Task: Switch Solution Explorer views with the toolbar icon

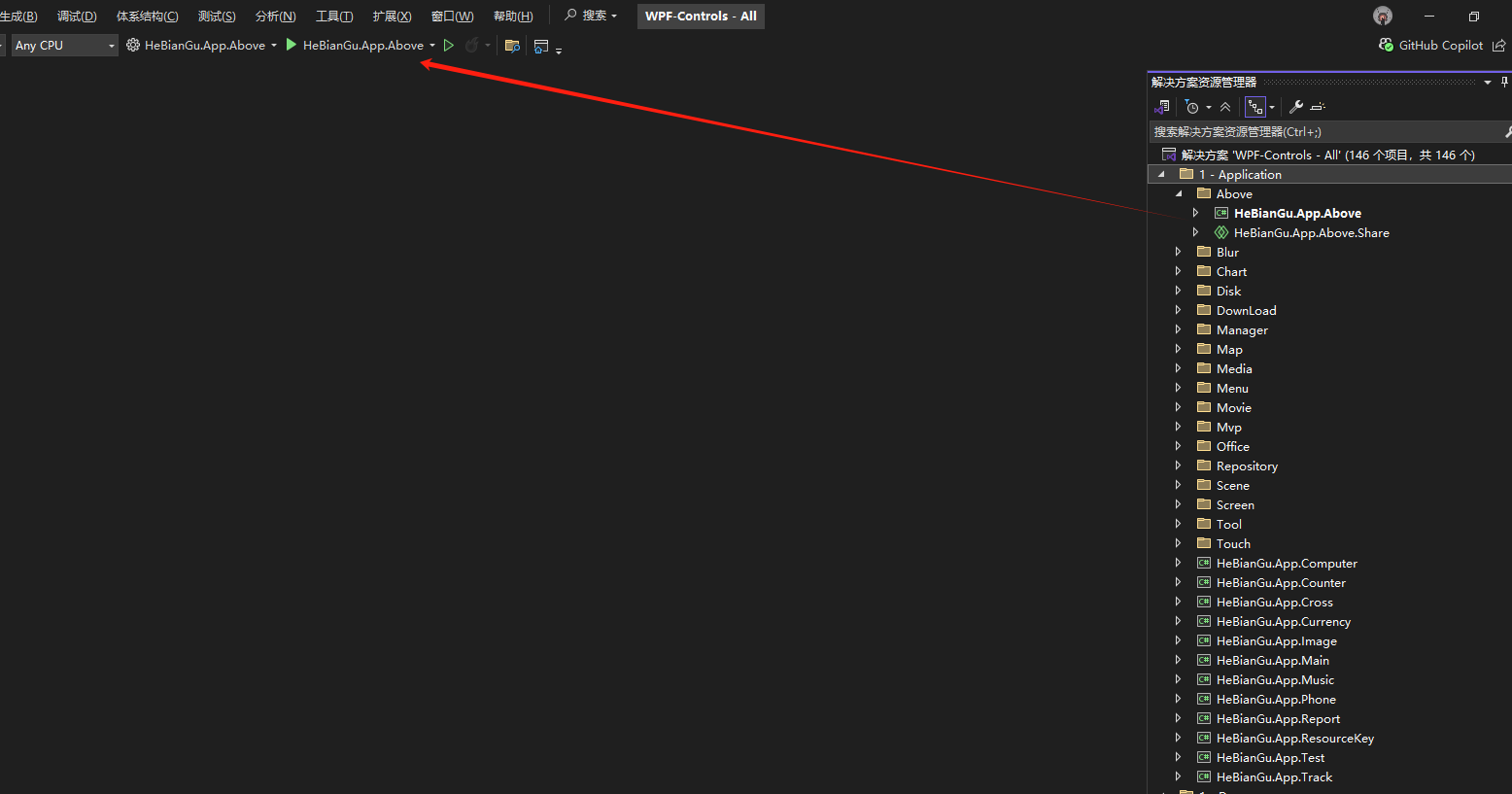Action: point(1162,107)
